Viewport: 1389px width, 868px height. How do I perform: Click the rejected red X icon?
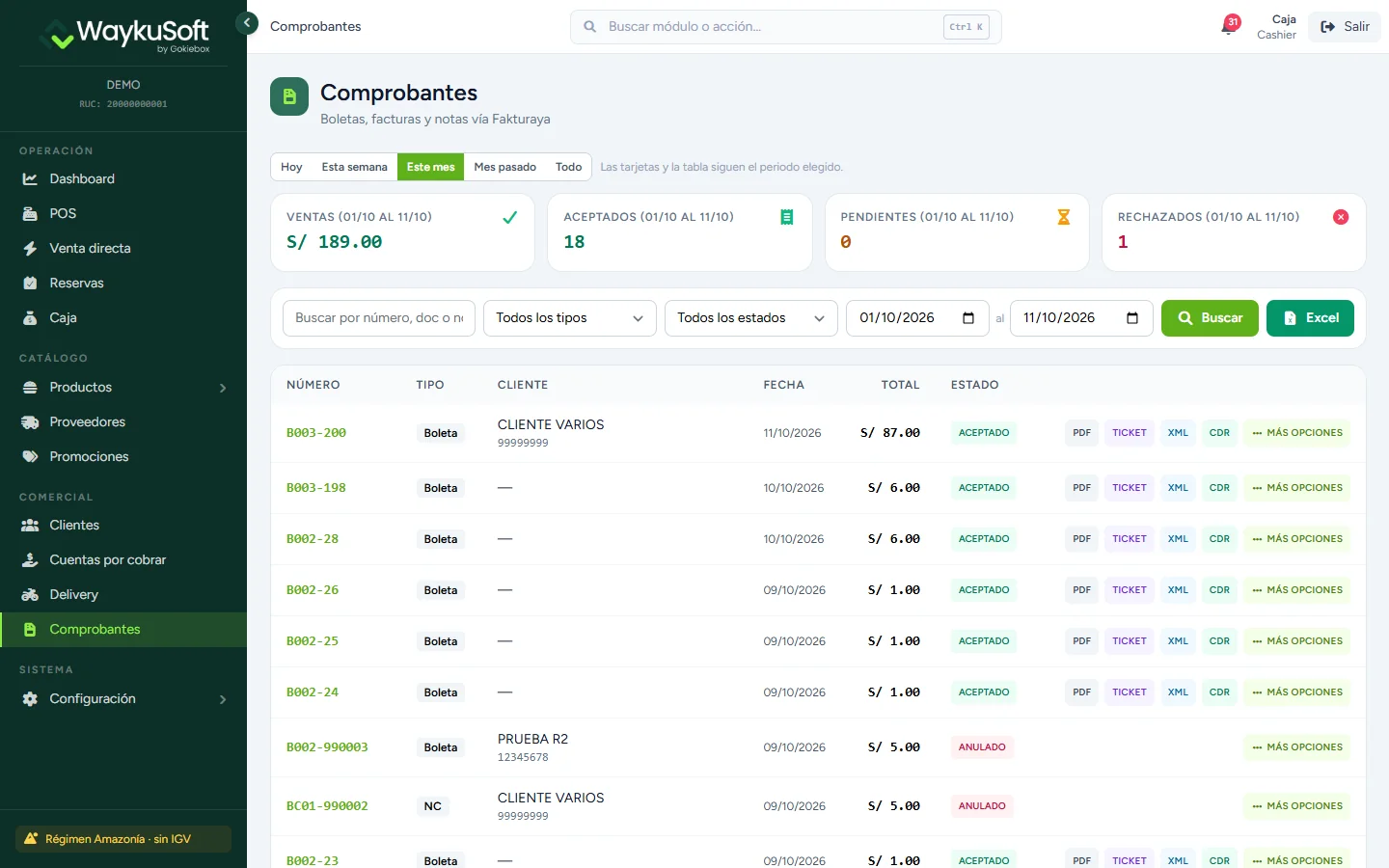point(1341,217)
